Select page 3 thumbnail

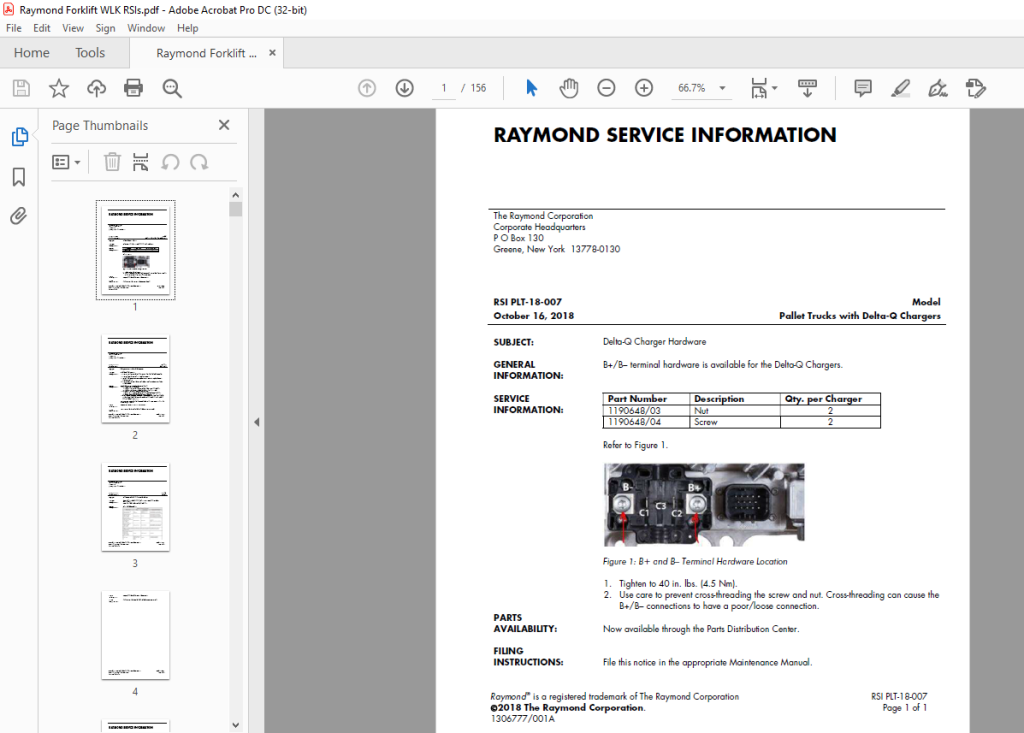pyautogui.click(x=135, y=507)
